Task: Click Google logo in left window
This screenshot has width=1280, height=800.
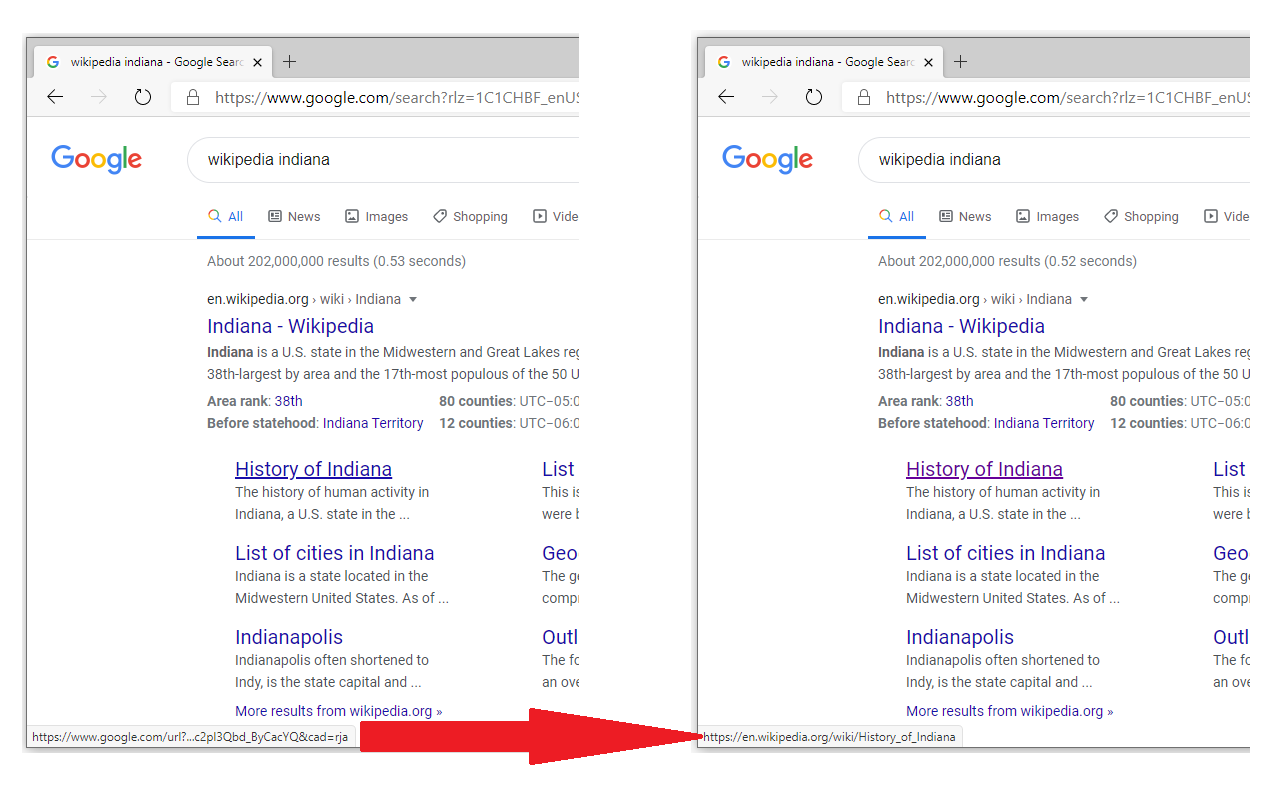Action: [97, 160]
